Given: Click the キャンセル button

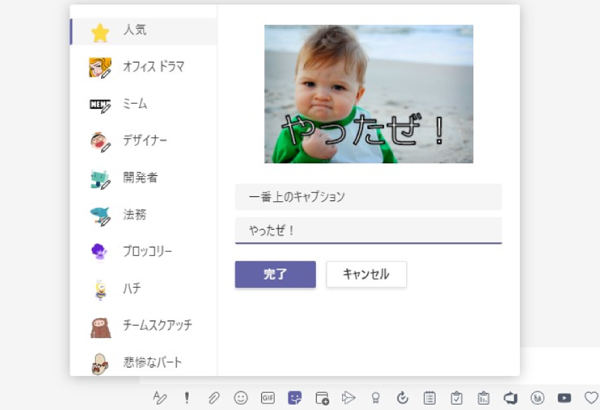Looking at the screenshot, I should coord(366,274).
